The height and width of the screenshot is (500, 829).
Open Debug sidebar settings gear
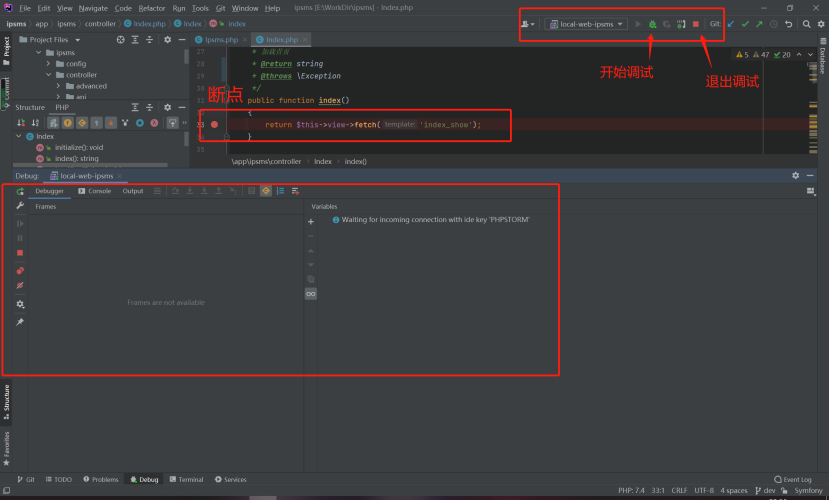coord(20,304)
